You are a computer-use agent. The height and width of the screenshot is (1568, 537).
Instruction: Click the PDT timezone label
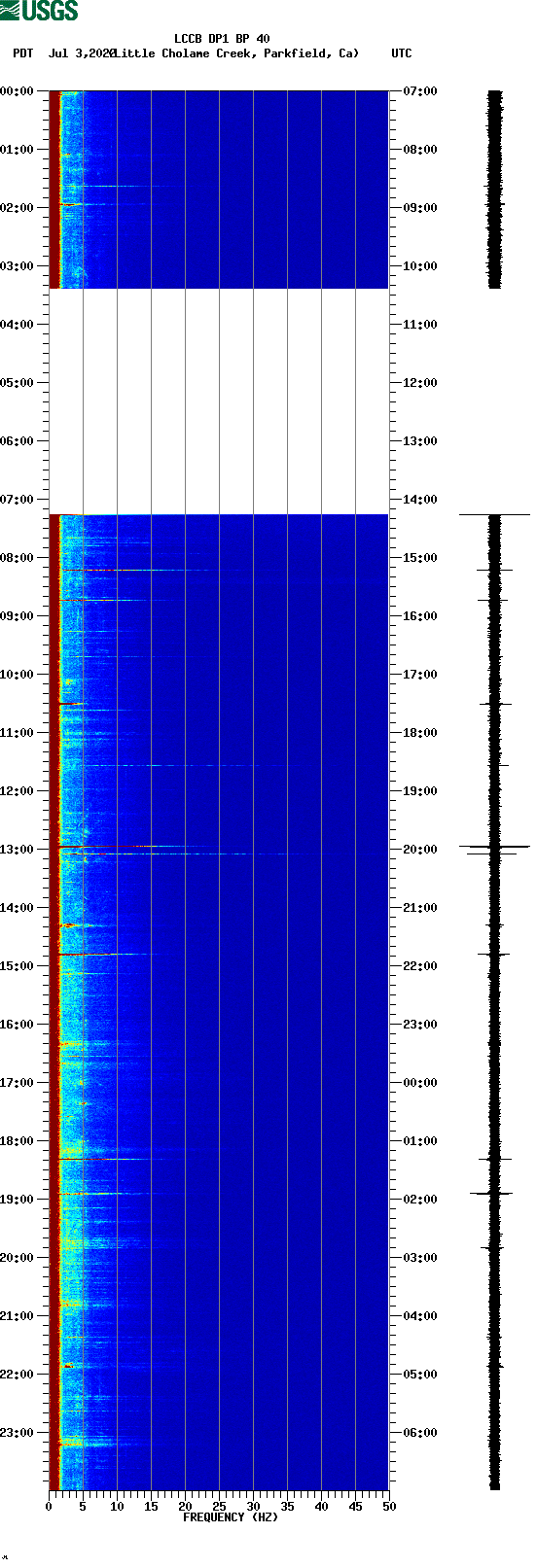[23, 53]
